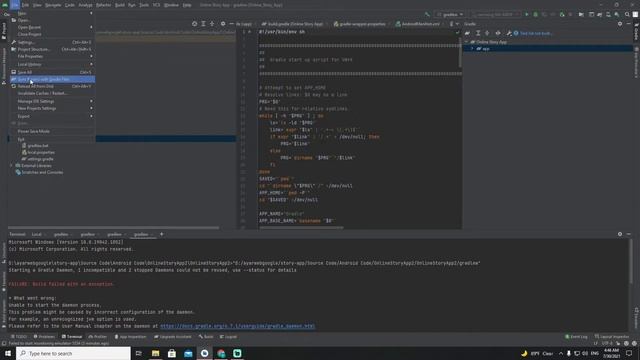Click the Search Everywhere magnifier icon

pyautogui.click(x=627, y=14)
